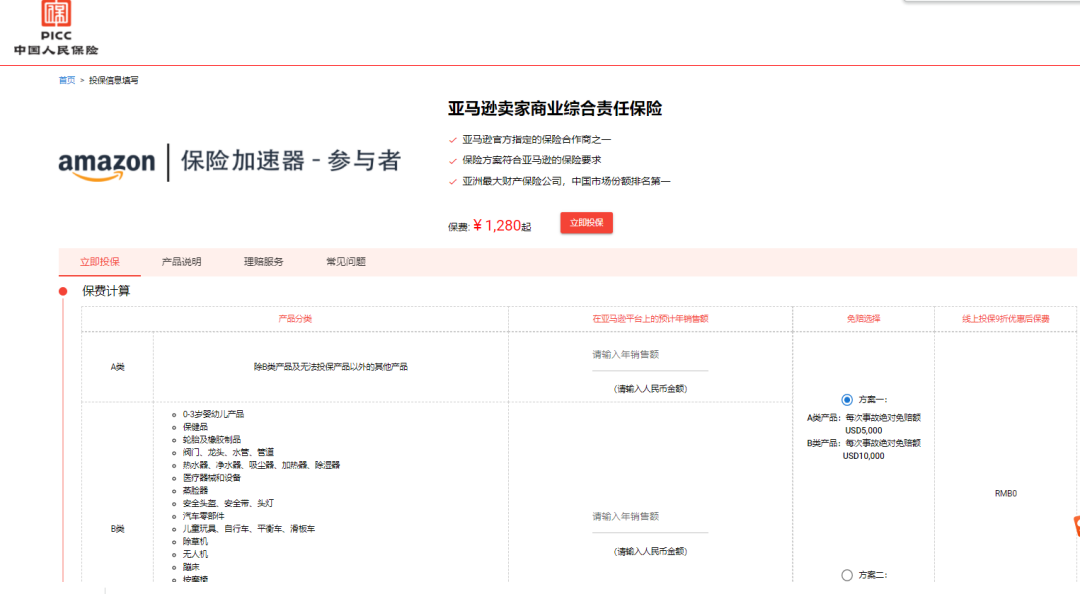Click the 轮胎及橡胶制品 list item
1080x594 pixels.
point(211,440)
